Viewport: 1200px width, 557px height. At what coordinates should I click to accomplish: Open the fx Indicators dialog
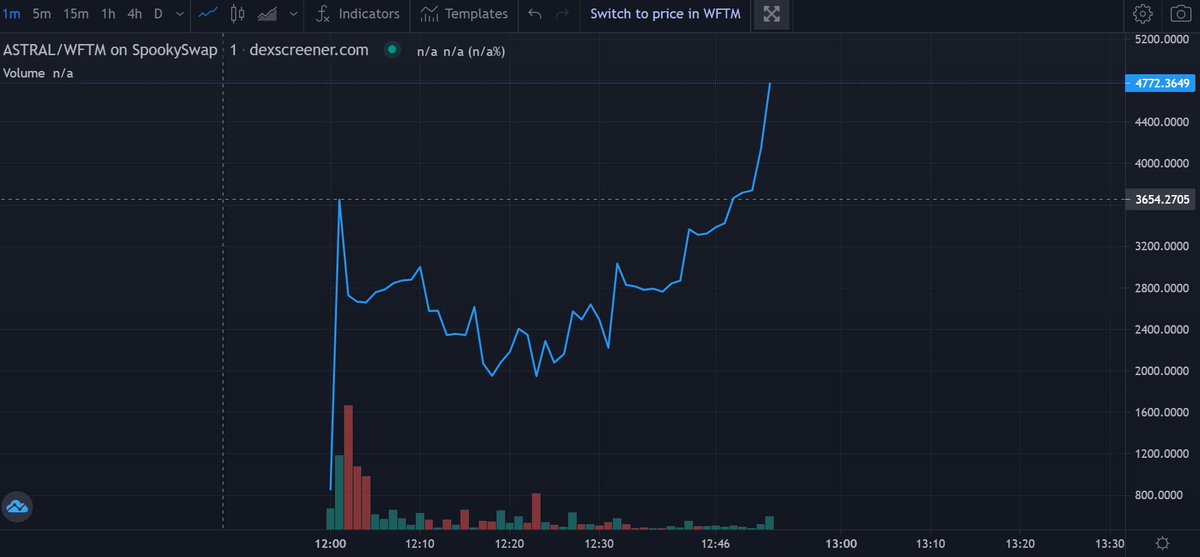coord(357,14)
